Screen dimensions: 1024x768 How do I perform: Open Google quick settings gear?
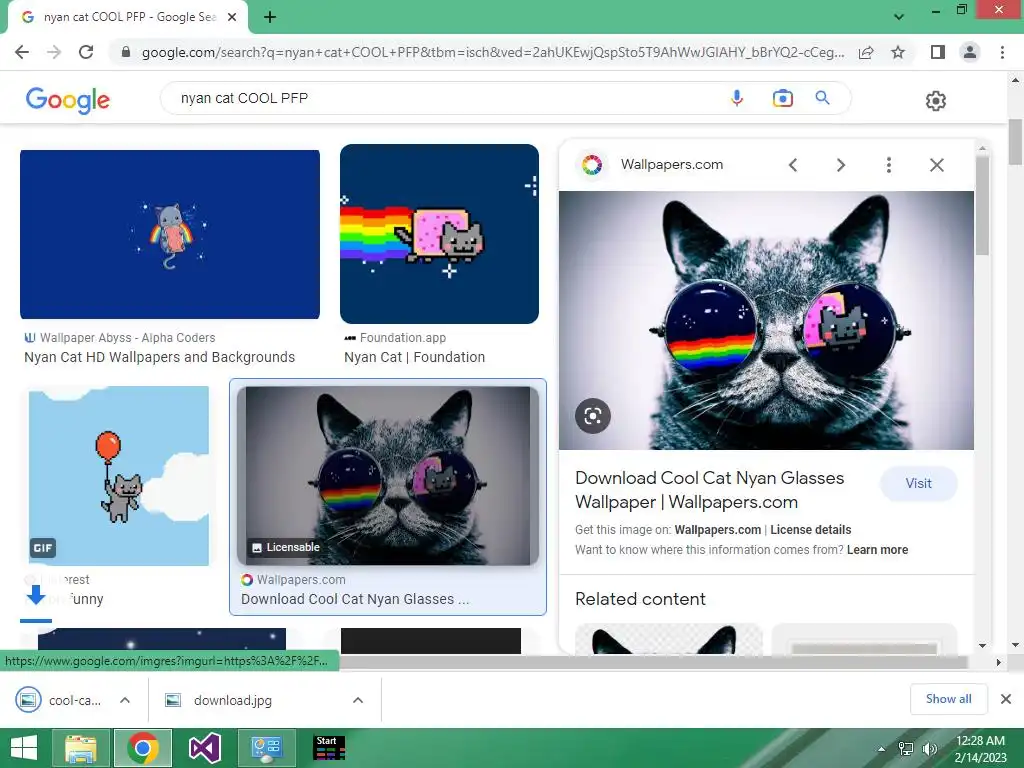(936, 101)
